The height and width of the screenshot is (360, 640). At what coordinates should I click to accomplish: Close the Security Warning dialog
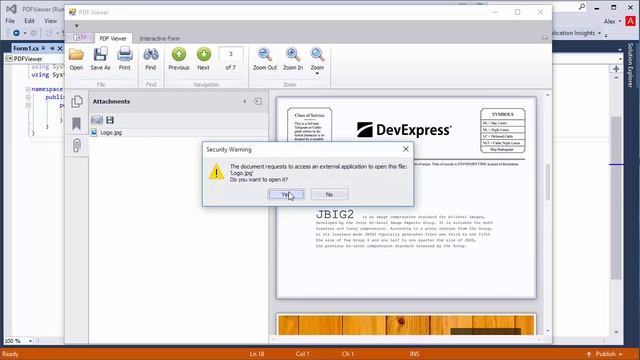coord(406,149)
